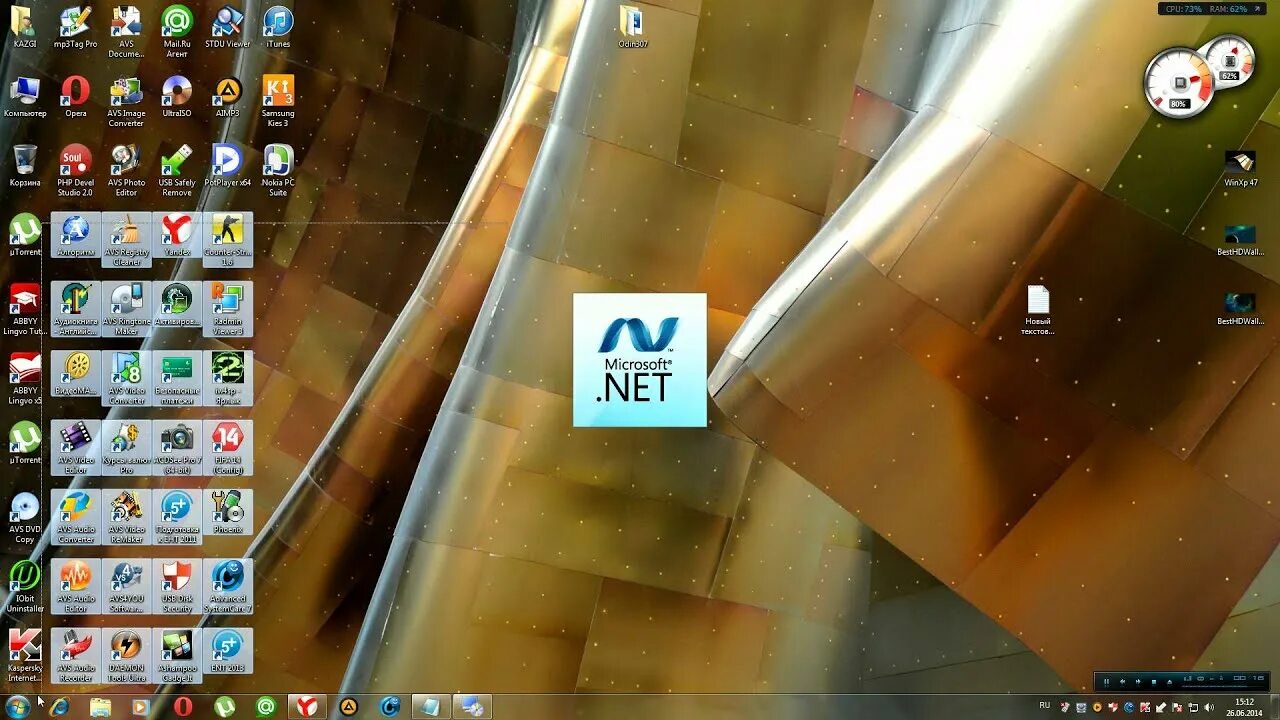Open the Mail.Ru Агент desktop shortcut
Viewport: 1280px width, 720px height.
point(177,32)
